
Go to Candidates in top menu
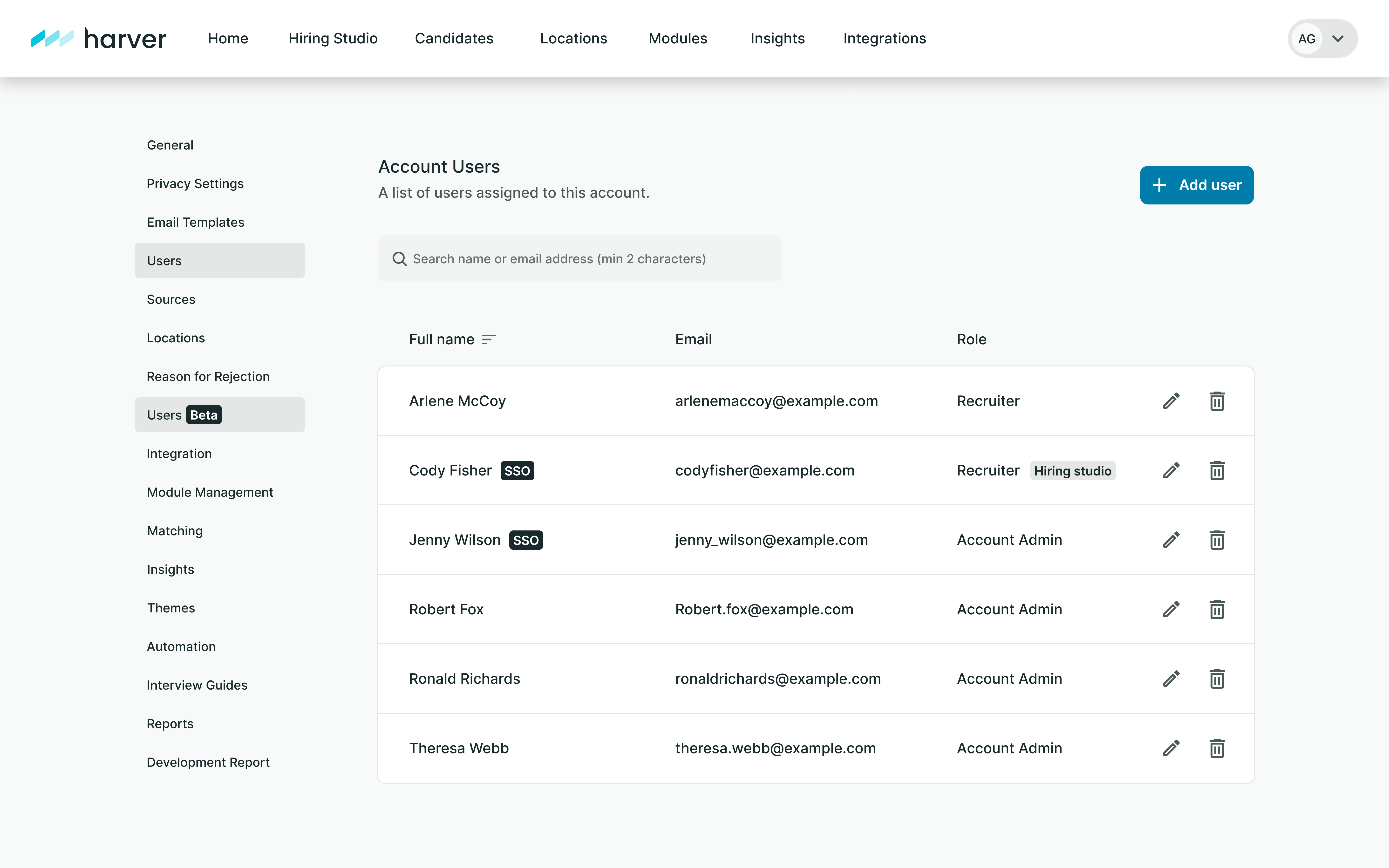click(454, 39)
